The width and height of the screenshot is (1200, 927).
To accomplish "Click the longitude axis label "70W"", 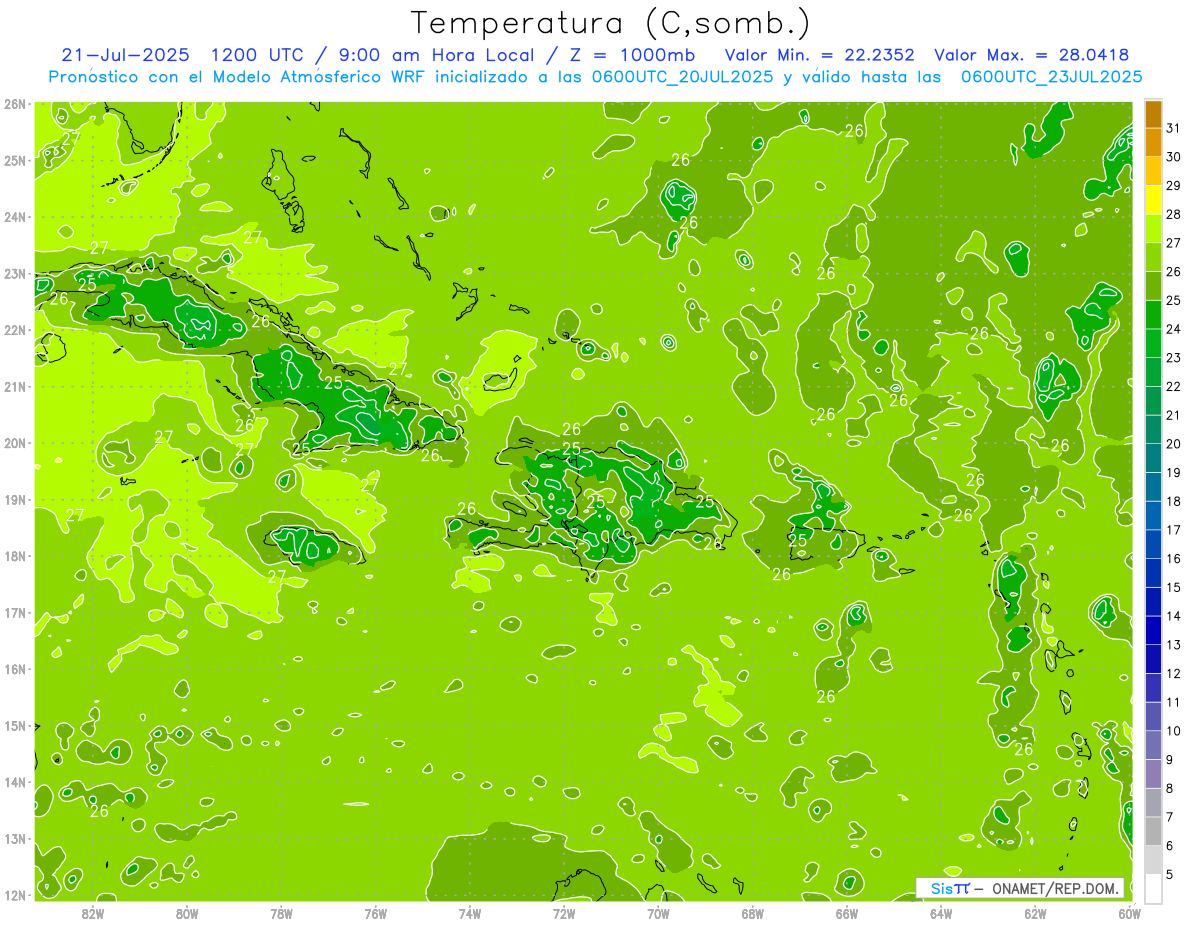I will (658, 913).
